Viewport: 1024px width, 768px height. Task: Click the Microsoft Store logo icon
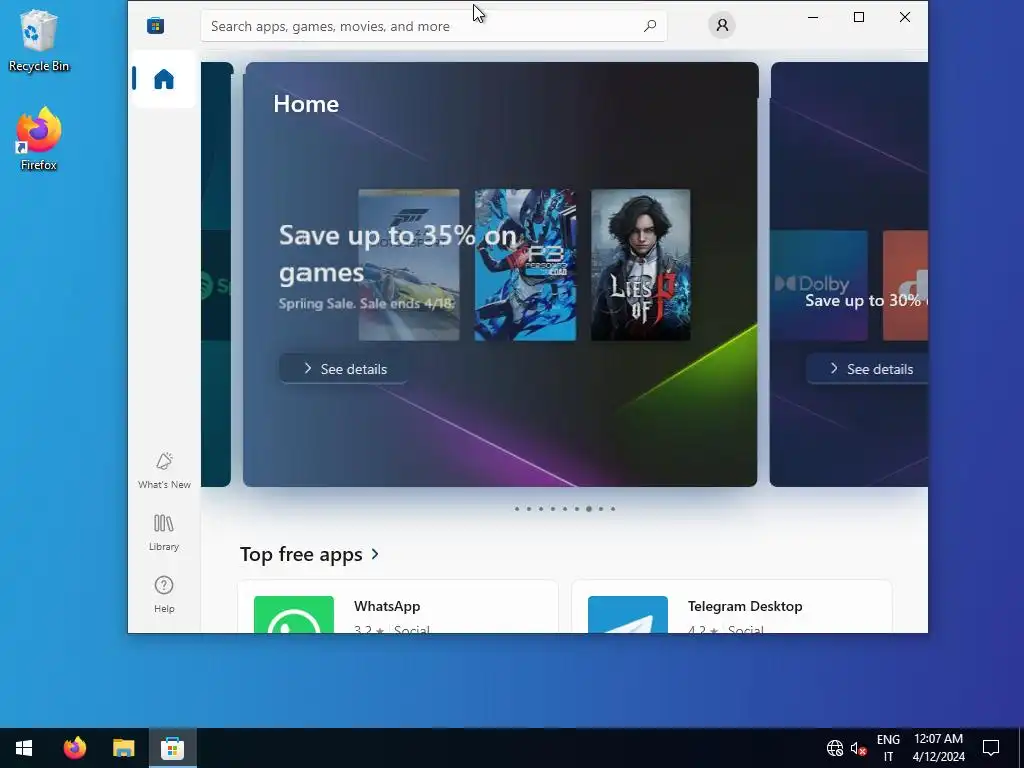click(x=155, y=25)
